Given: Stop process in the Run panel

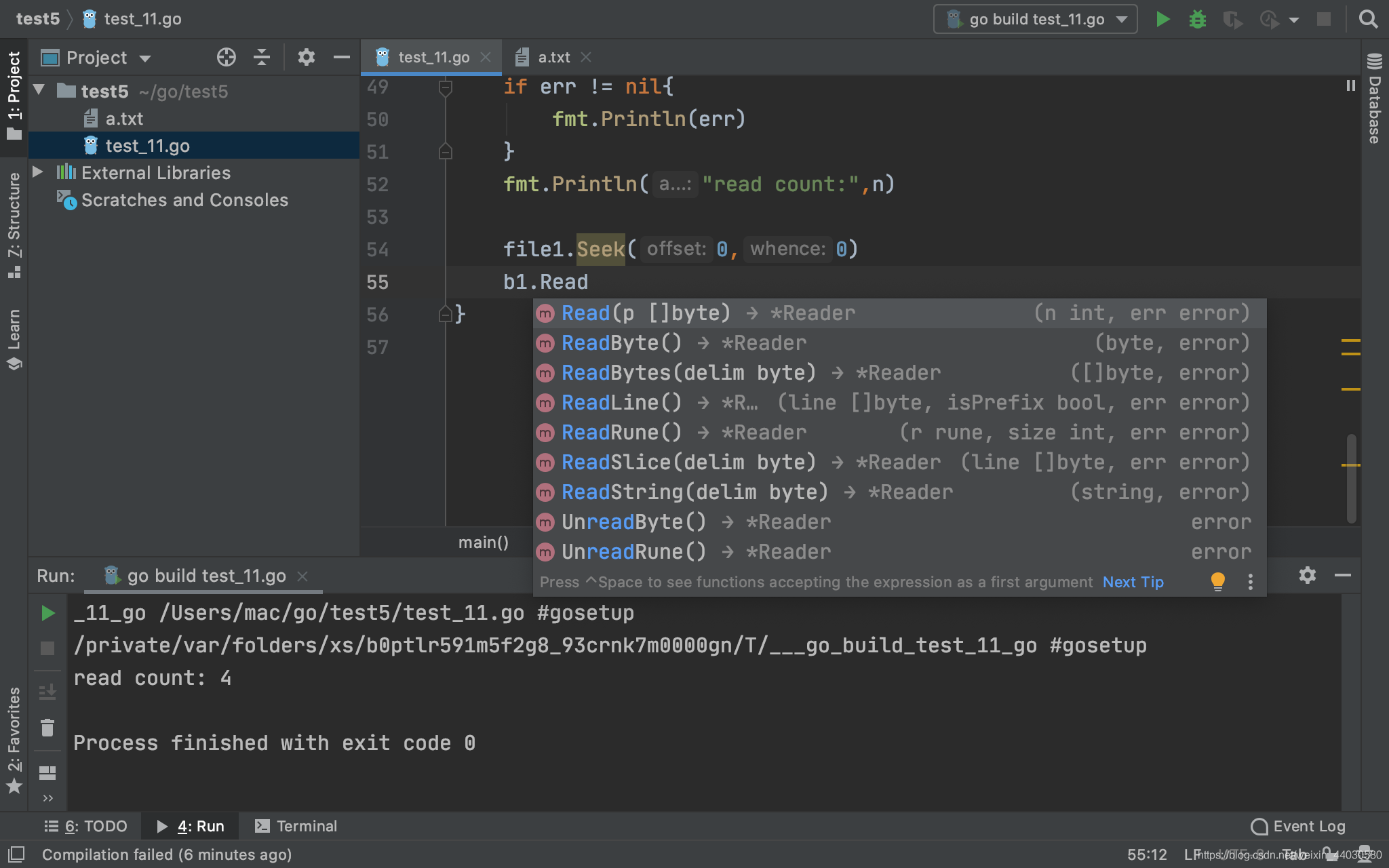Looking at the screenshot, I should pos(47,648).
